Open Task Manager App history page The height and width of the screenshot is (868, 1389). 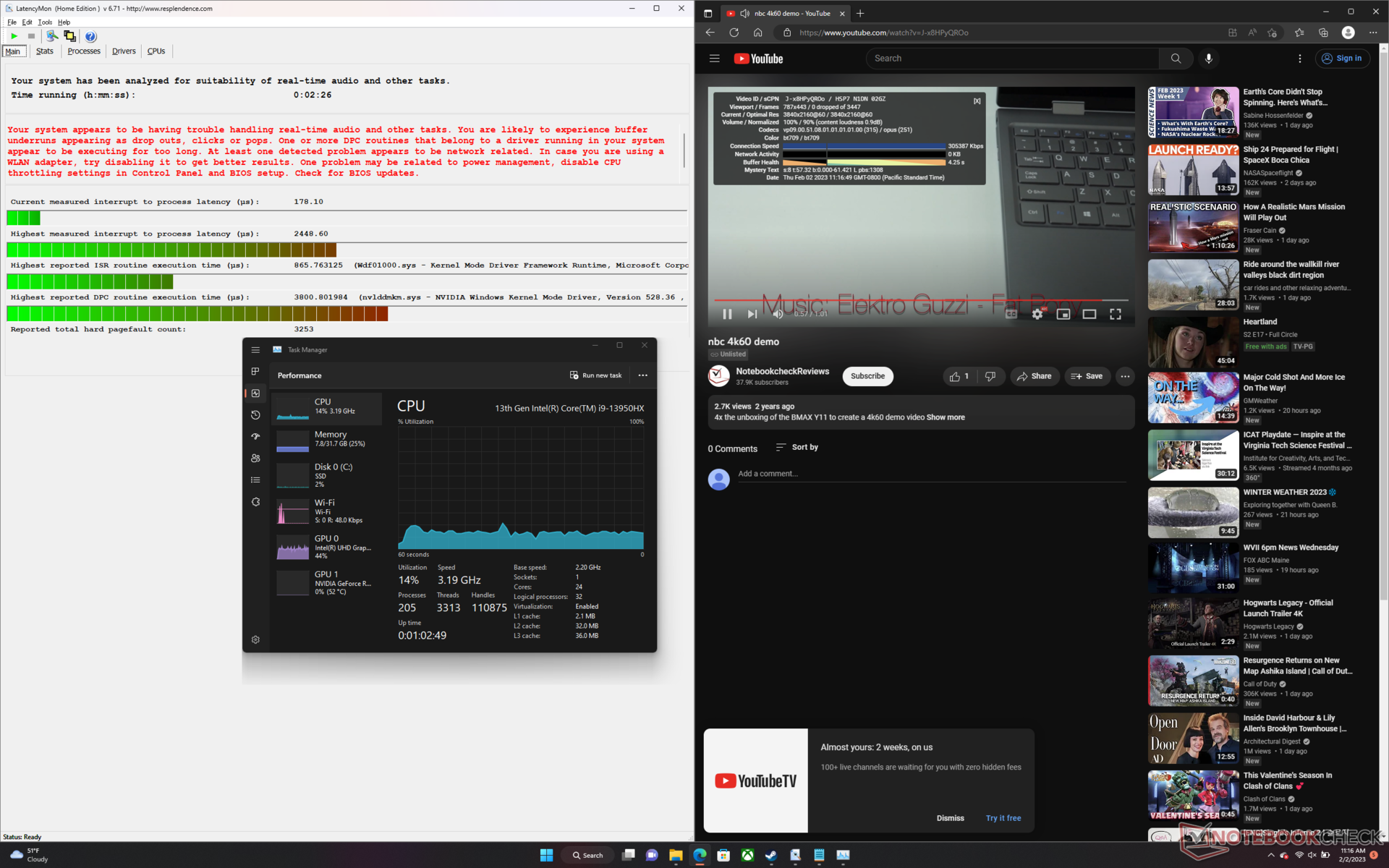255,415
